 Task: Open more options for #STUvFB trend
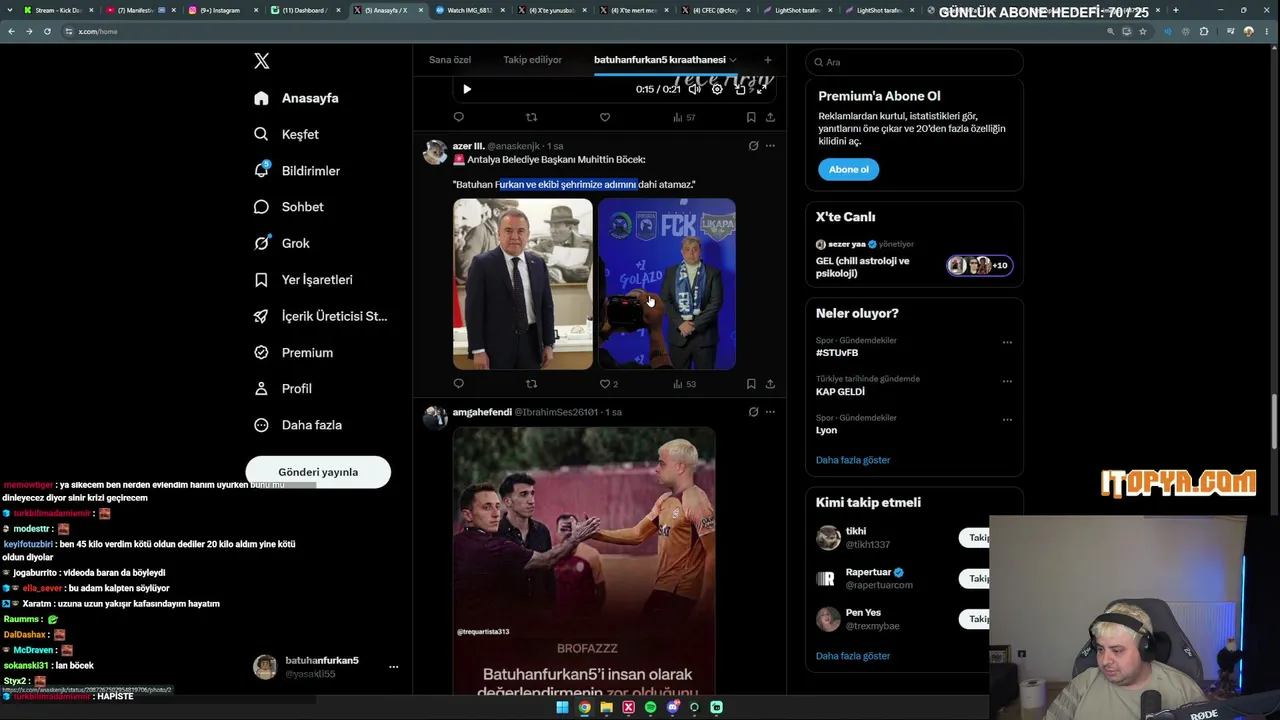(x=1007, y=342)
